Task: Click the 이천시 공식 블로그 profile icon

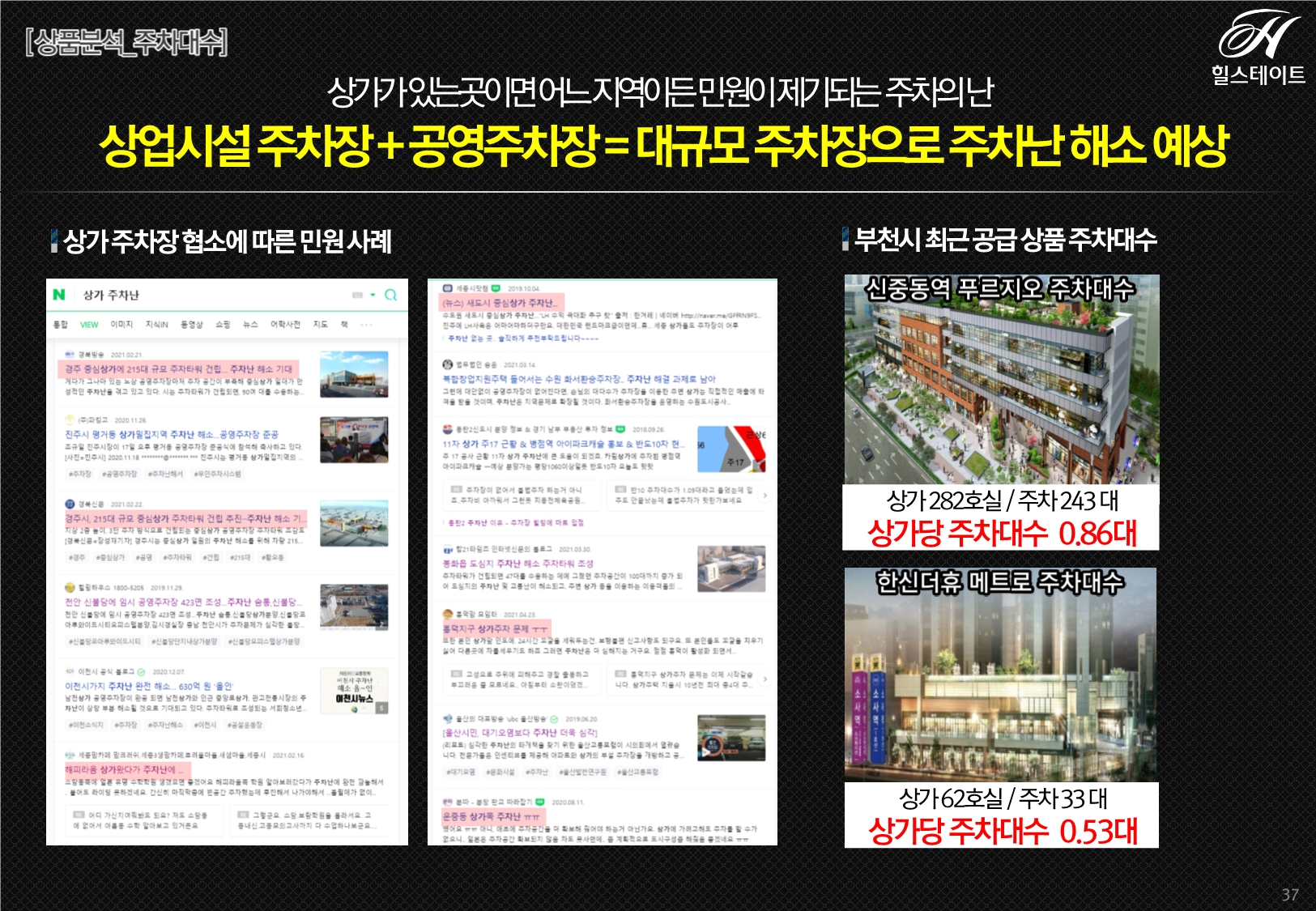Action: pyautogui.click(x=70, y=671)
